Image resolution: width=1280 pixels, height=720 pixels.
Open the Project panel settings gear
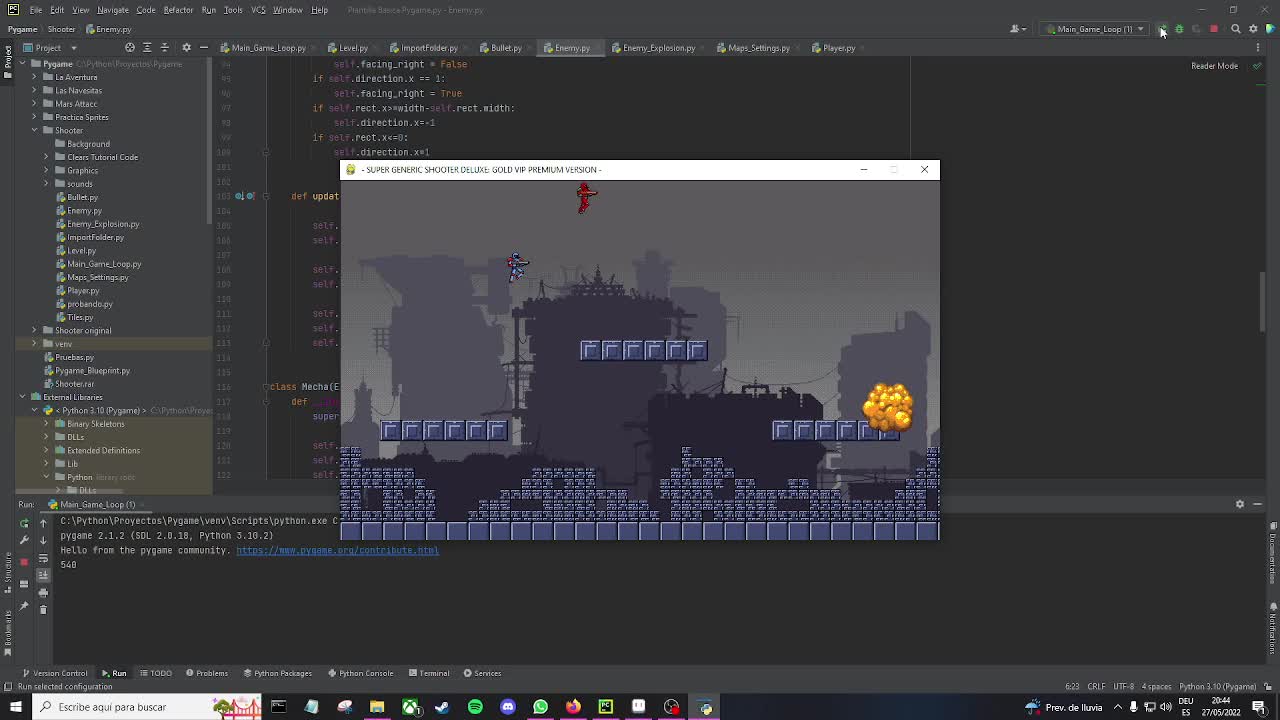point(186,48)
